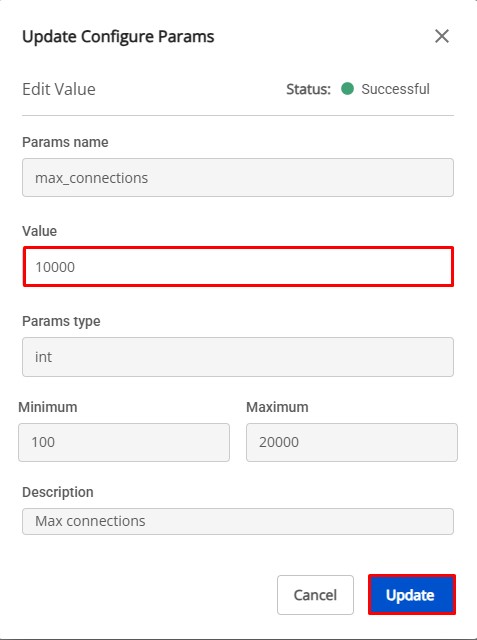The height and width of the screenshot is (640, 477).
Task: Select the Params name field max_connections
Action: 238,178
